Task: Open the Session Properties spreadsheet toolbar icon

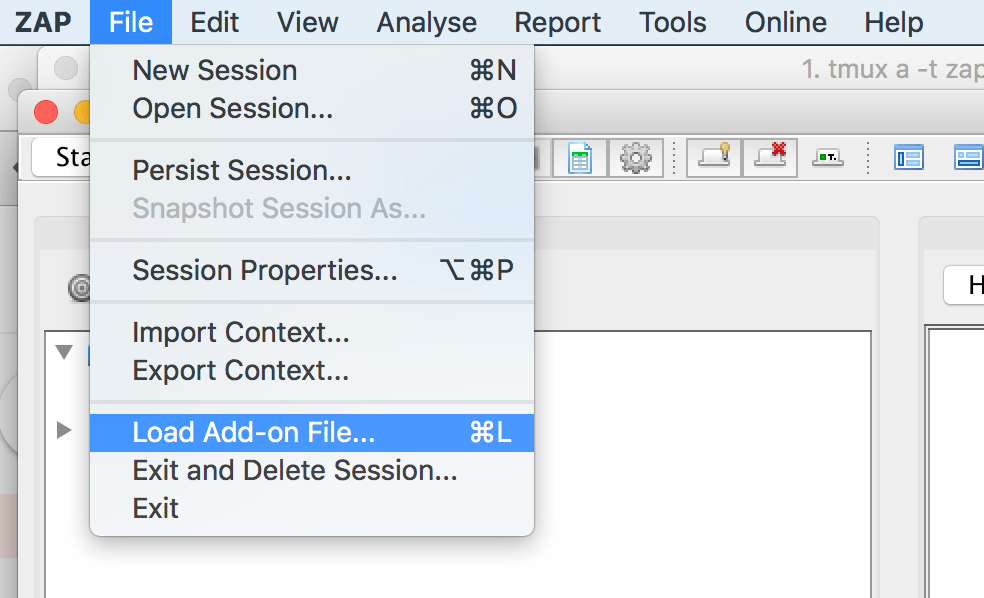Action: pyautogui.click(x=580, y=158)
